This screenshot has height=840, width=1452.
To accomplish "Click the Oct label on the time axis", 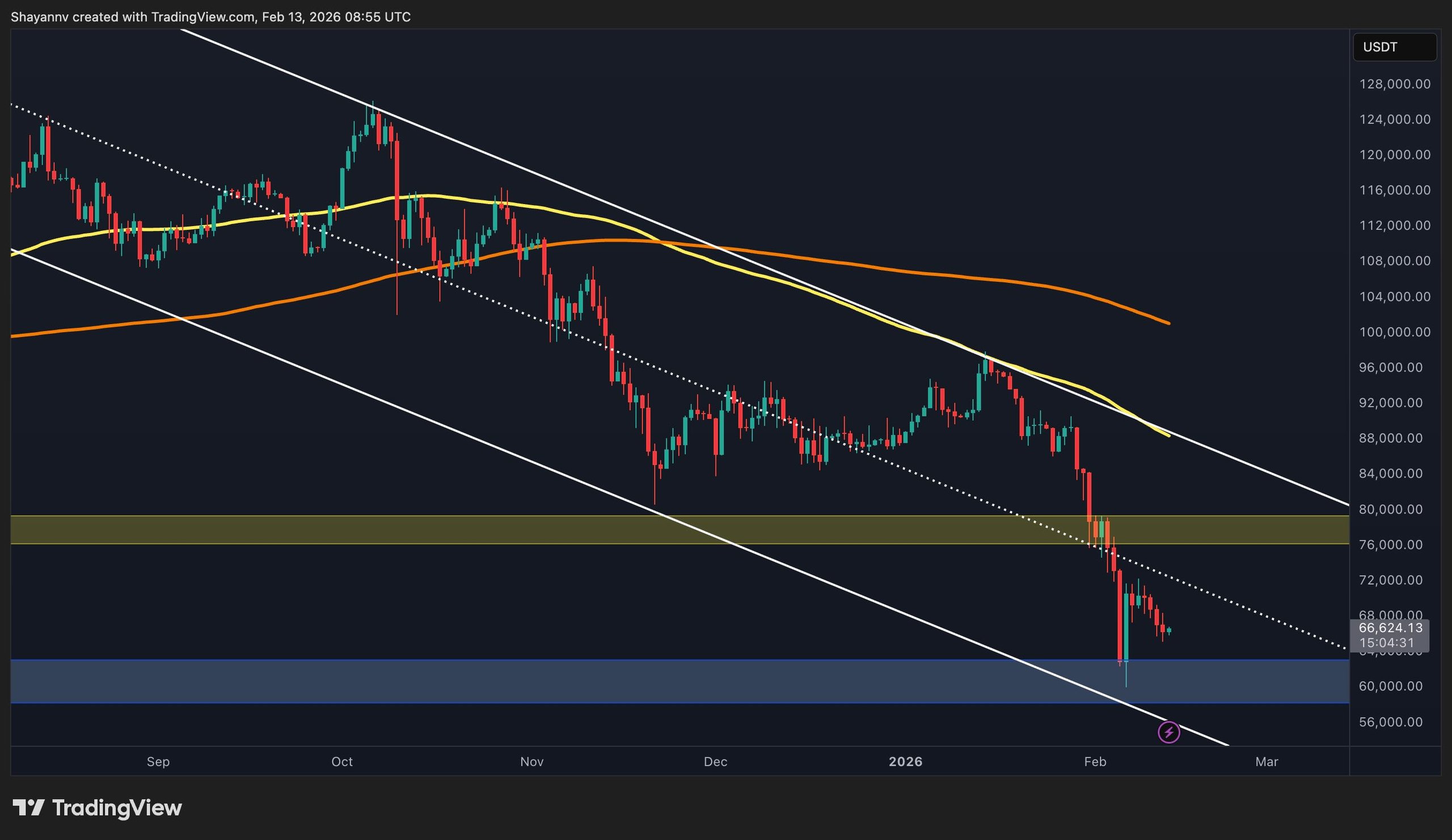I will (341, 762).
